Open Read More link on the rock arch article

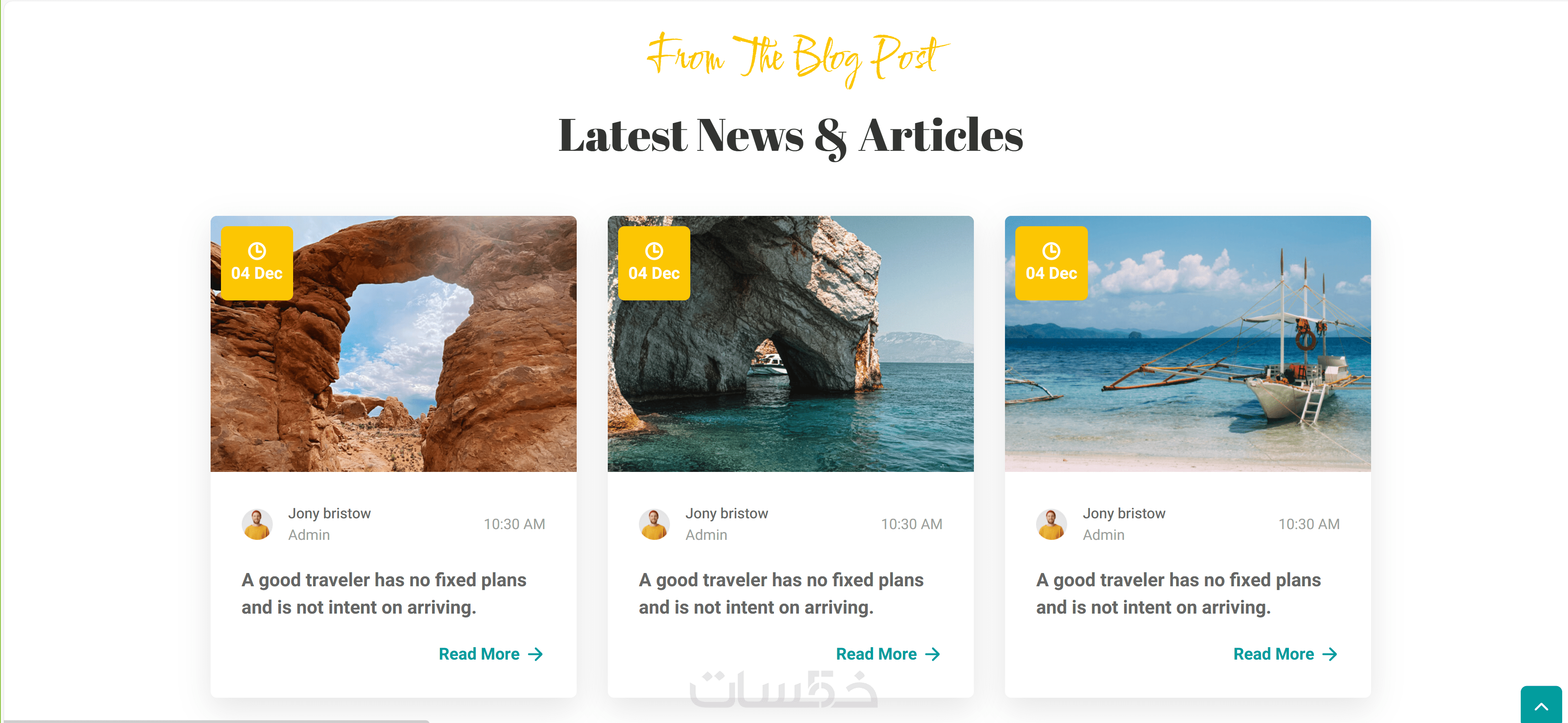click(x=490, y=654)
